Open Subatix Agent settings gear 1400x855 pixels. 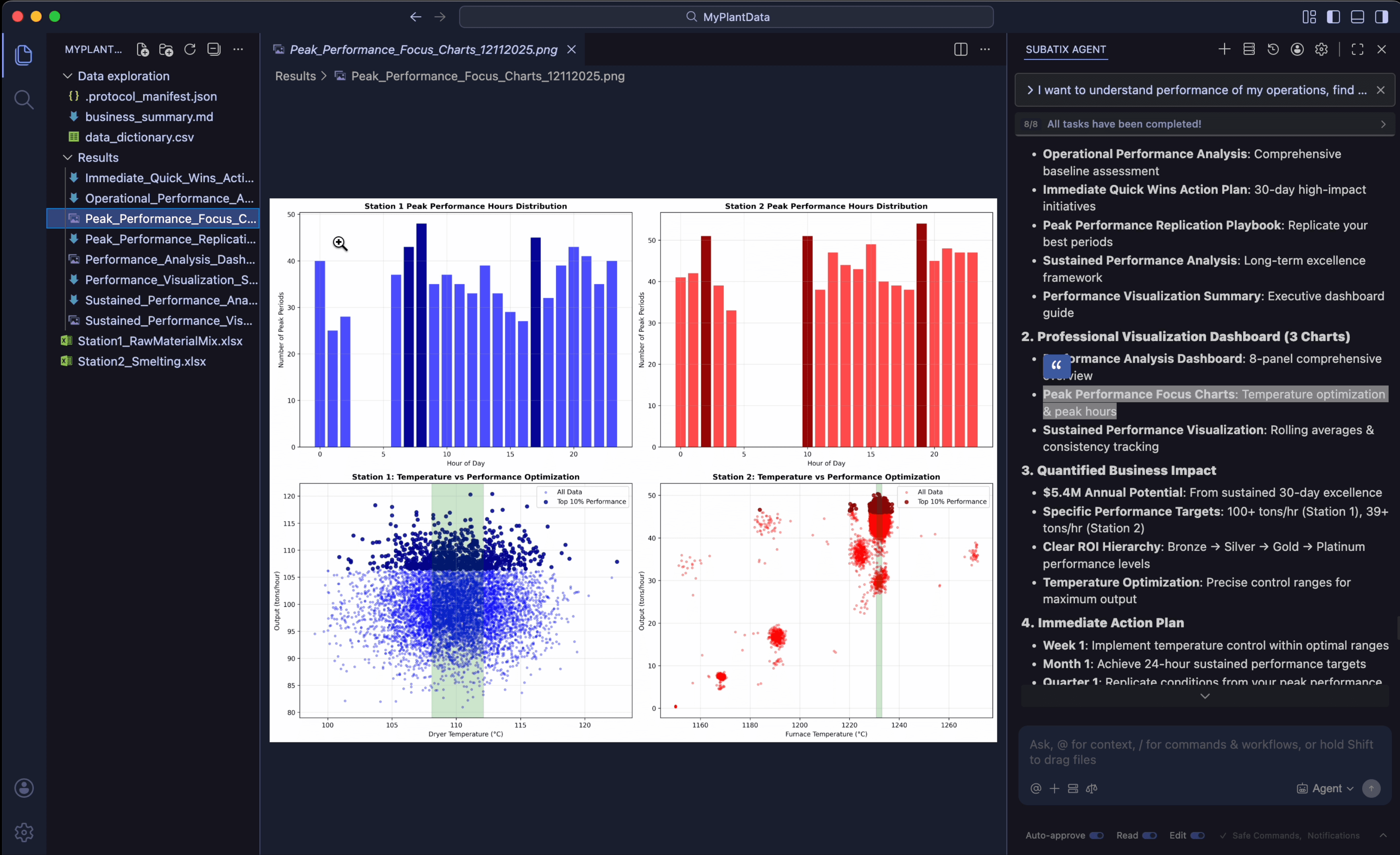click(1321, 49)
